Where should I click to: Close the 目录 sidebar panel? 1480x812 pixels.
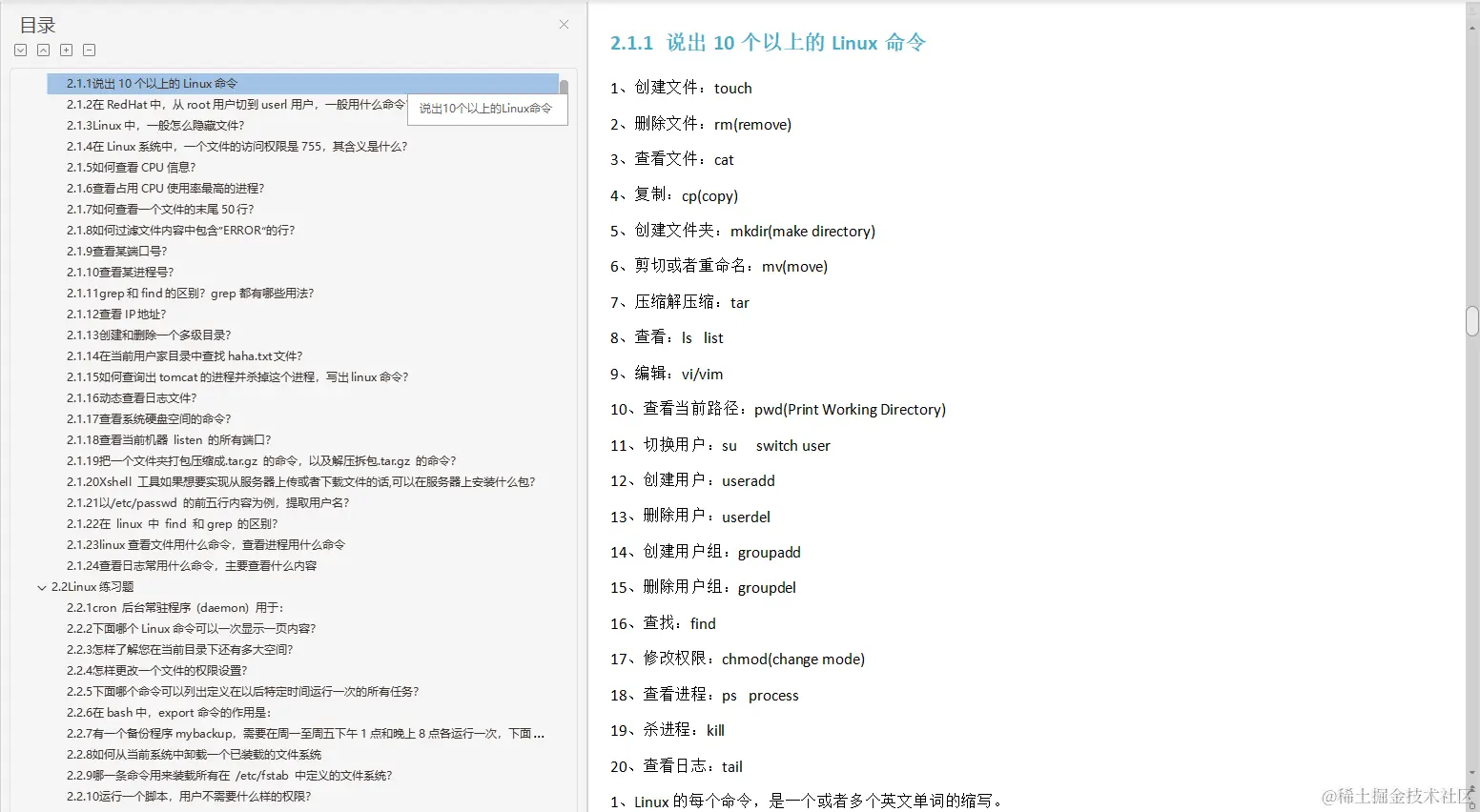click(x=563, y=24)
